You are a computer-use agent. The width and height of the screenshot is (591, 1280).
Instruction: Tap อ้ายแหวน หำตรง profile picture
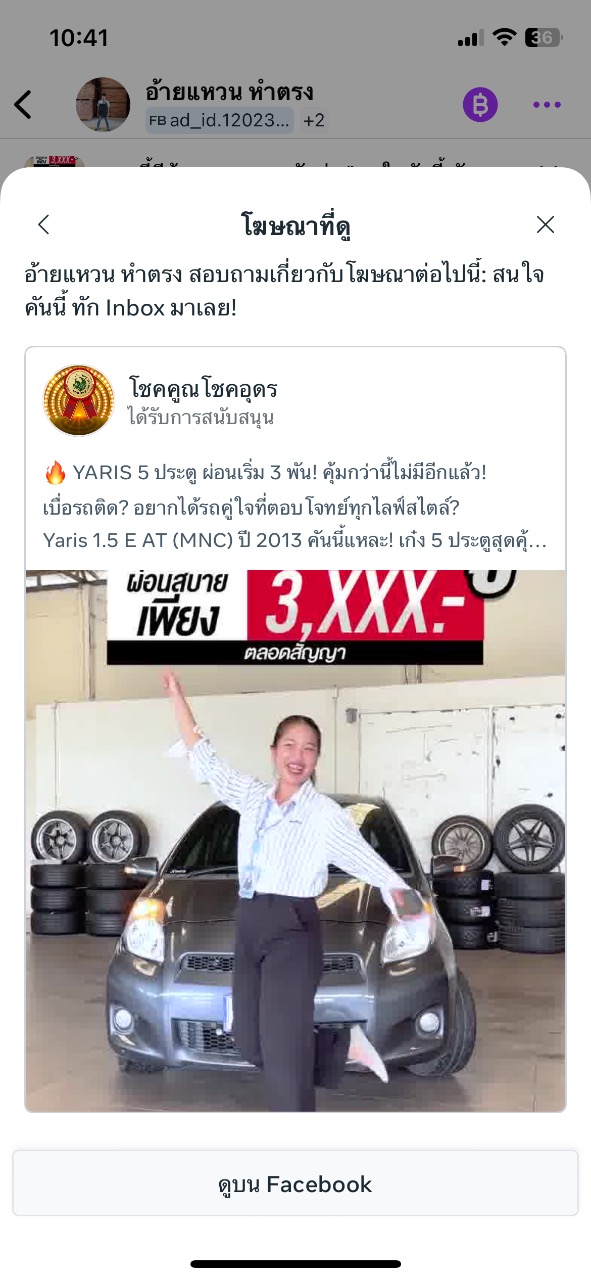[x=103, y=104]
